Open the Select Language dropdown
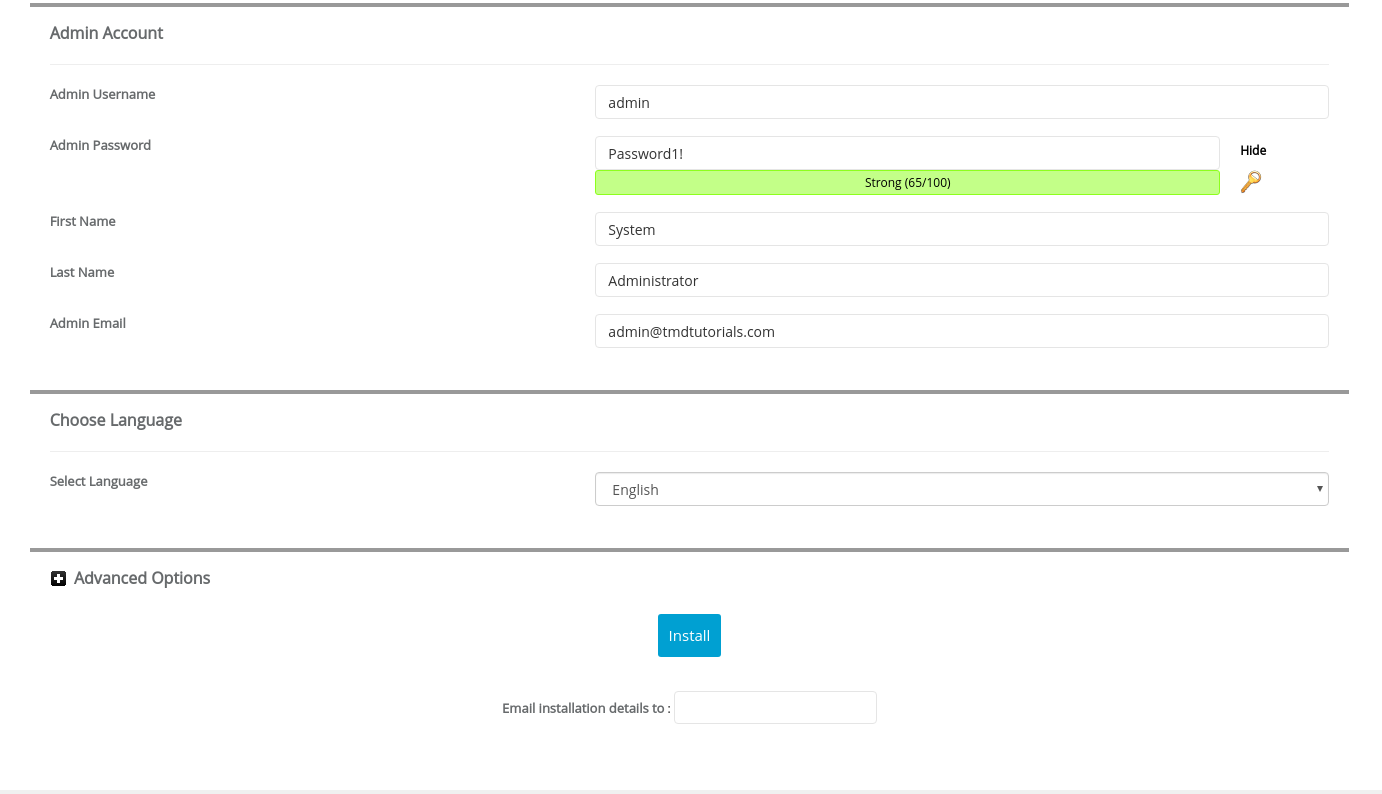This screenshot has width=1382, height=794. click(961, 488)
